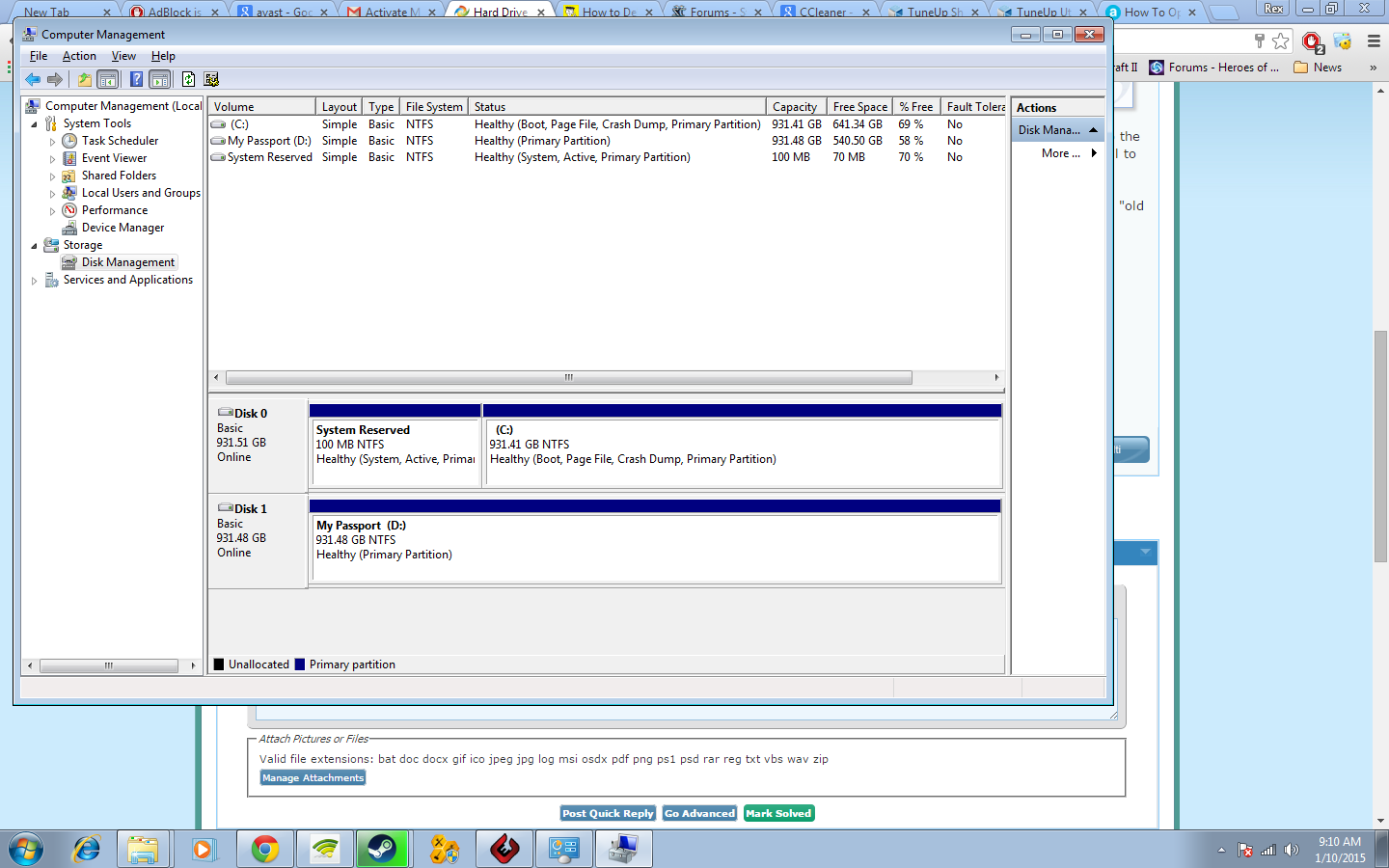Click the Refresh toolbar icon
1389x868 pixels.
click(189, 79)
